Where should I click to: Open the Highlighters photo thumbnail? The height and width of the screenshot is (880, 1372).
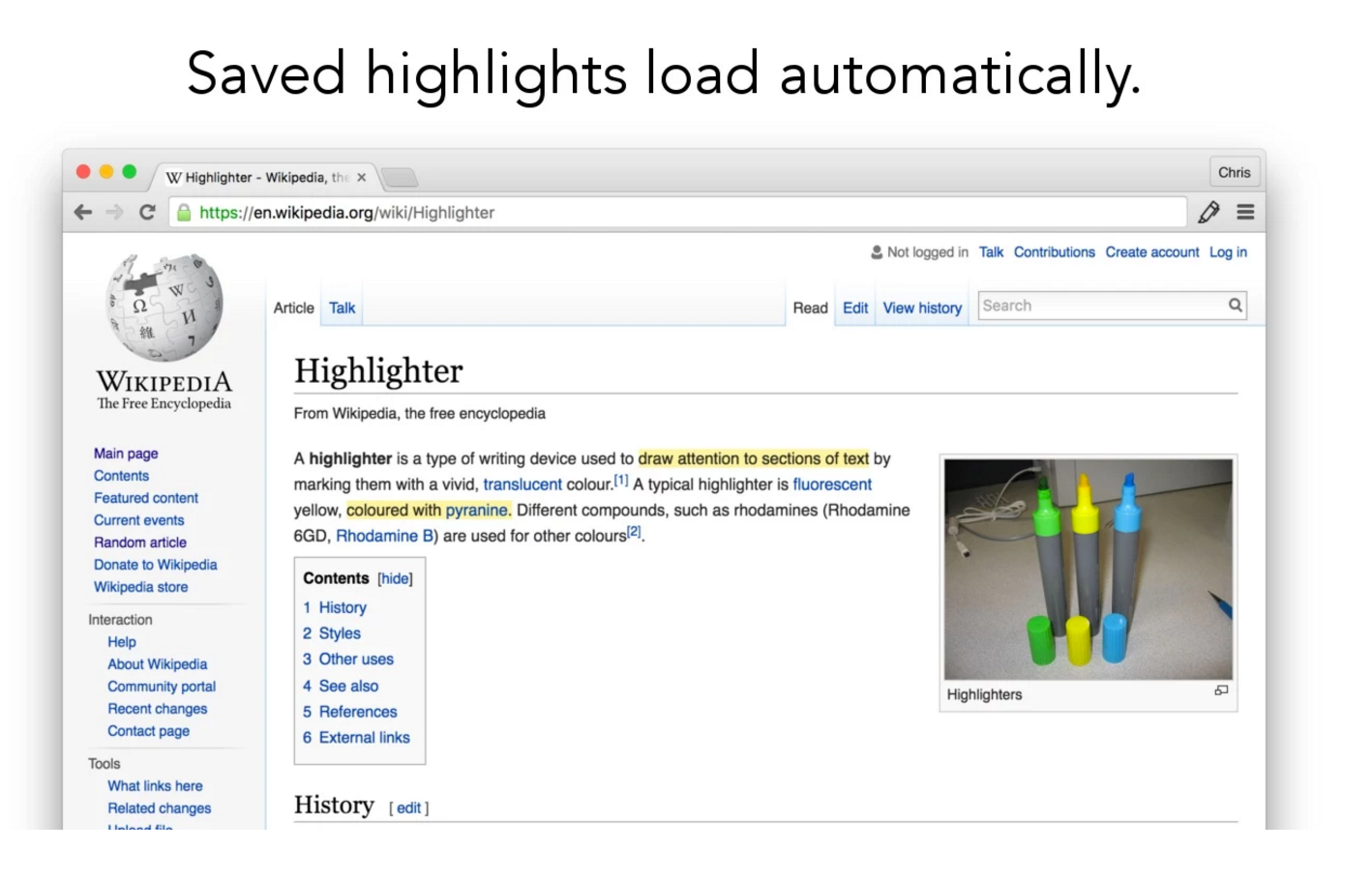pos(1089,570)
